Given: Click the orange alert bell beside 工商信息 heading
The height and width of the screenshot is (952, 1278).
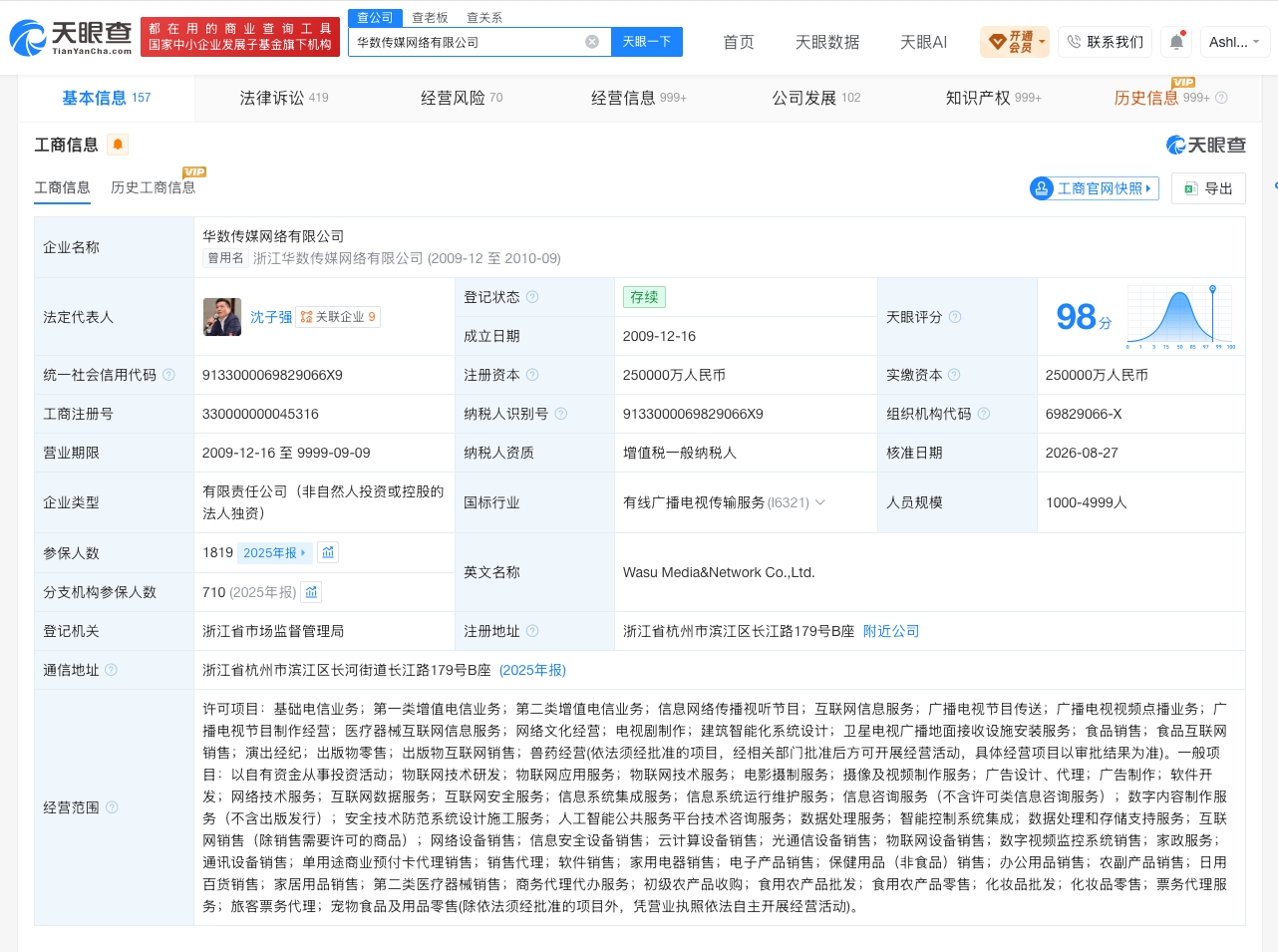Looking at the screenshot, I should [118, 145].
